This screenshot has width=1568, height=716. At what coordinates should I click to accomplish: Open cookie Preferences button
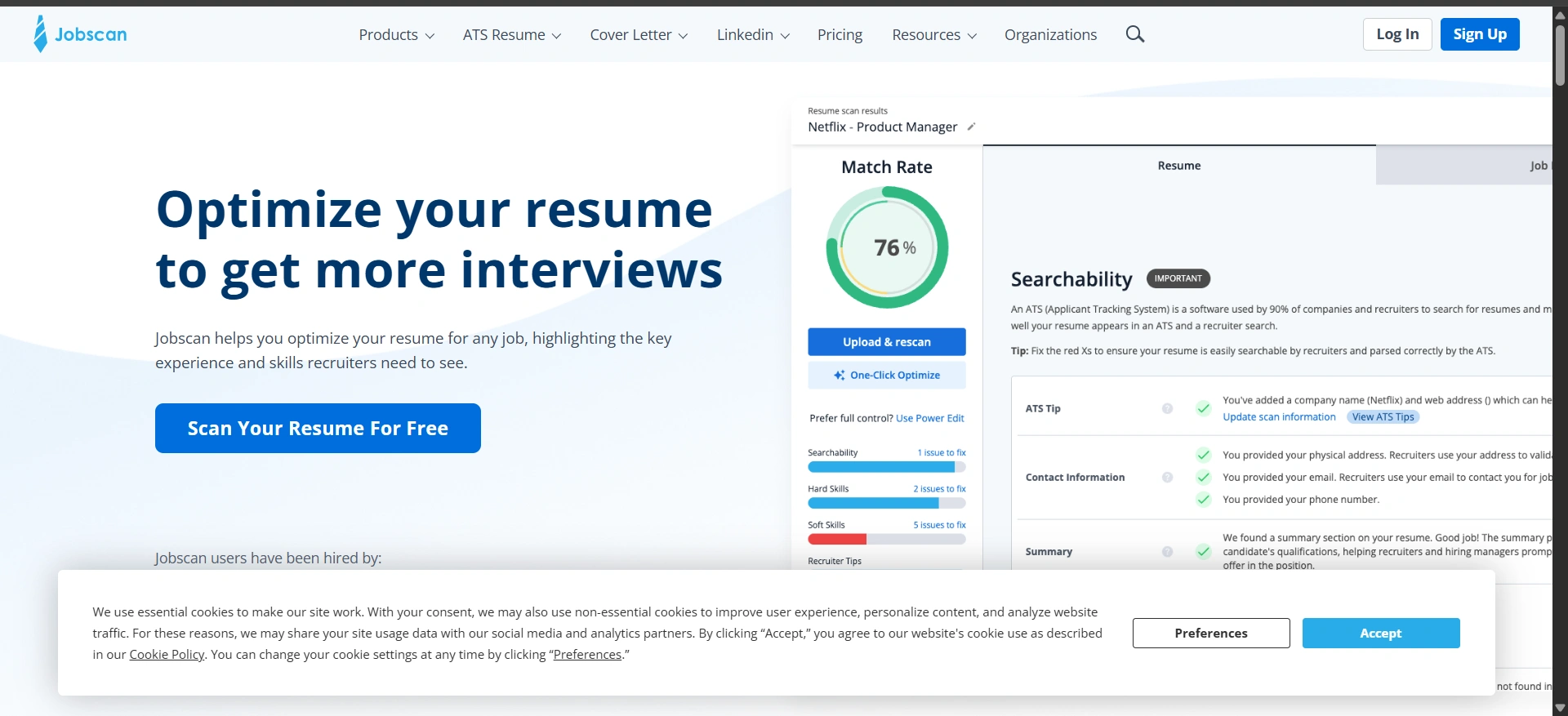pos(1211,633)
